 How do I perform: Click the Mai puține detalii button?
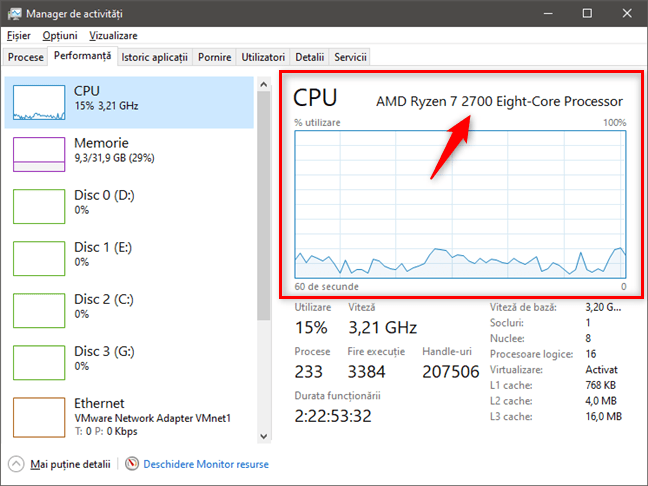[71, 464]
